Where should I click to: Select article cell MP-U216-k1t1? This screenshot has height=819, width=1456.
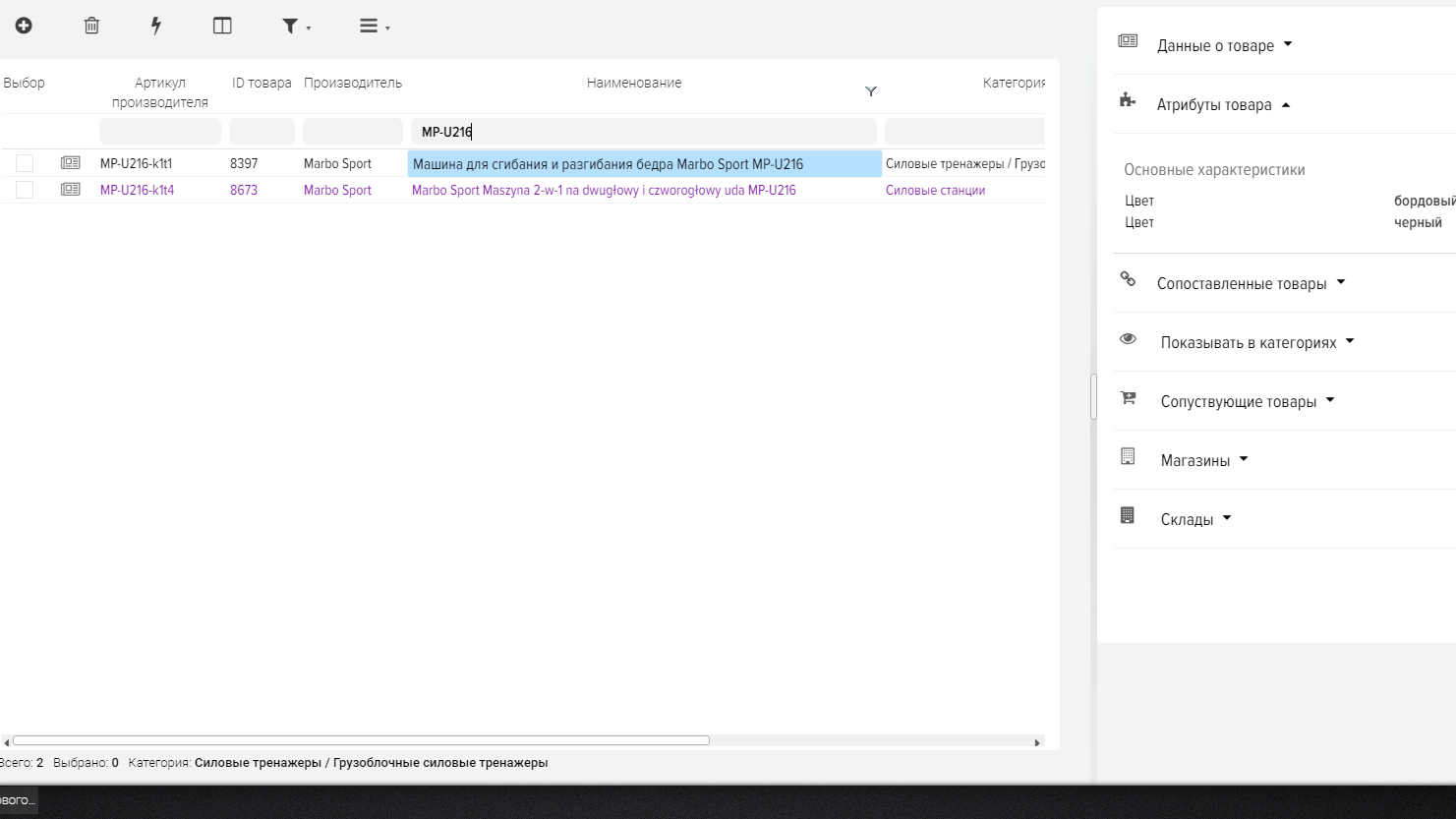(136, 163)
